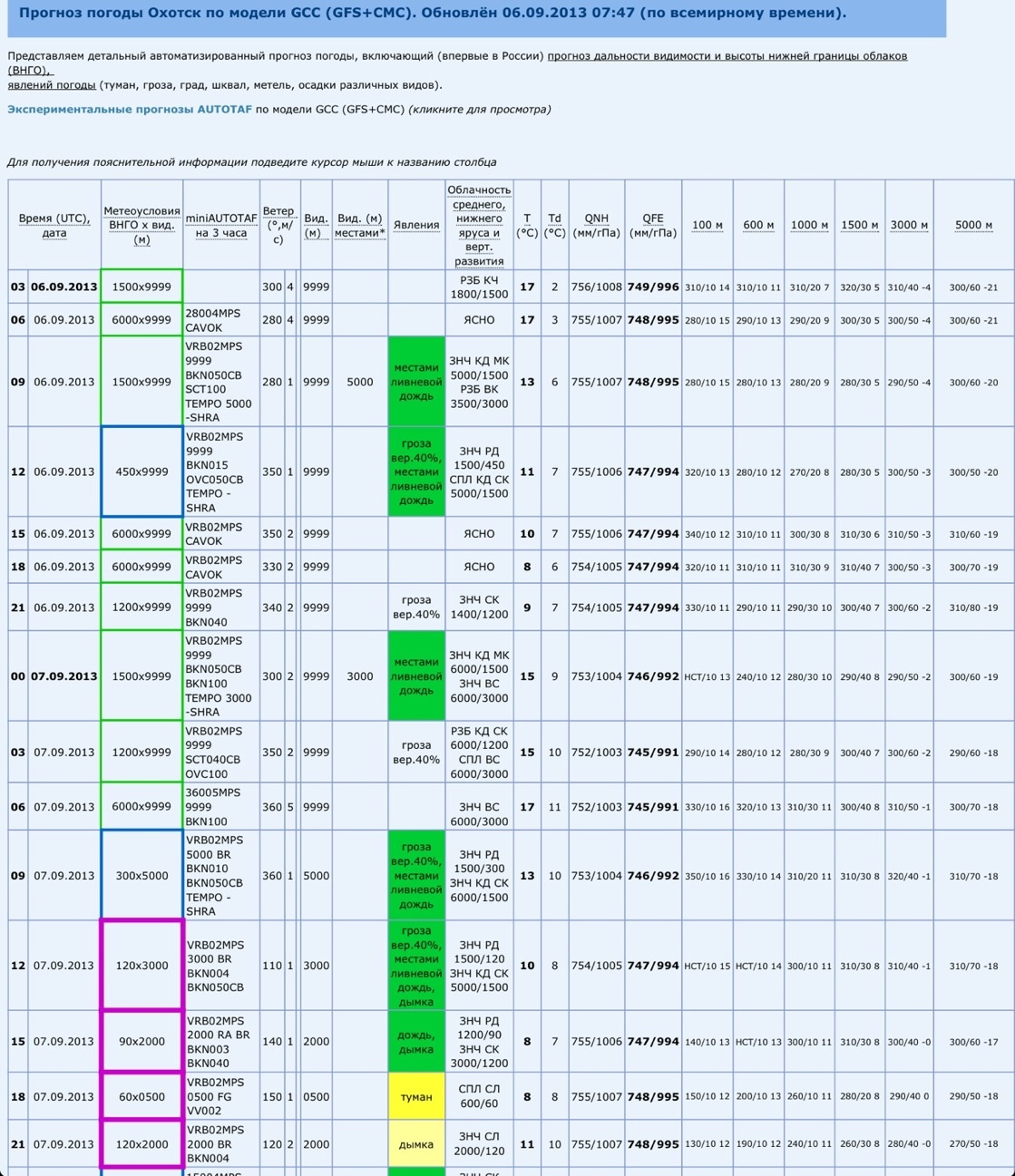Select the 100 м altitude column header
Screen dimensions: 1015x1176
tap(708, 225)
